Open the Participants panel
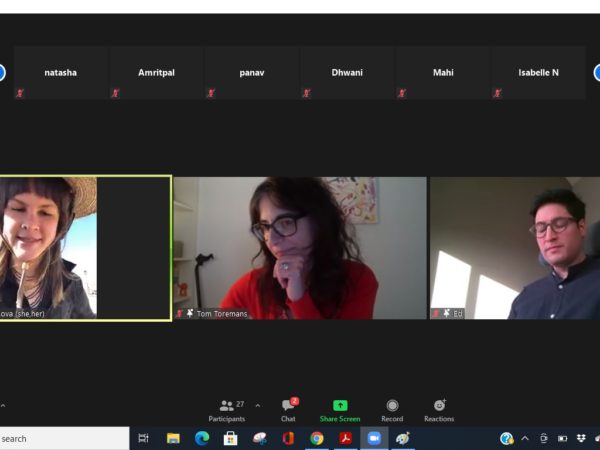 click(x=227, y=411)
